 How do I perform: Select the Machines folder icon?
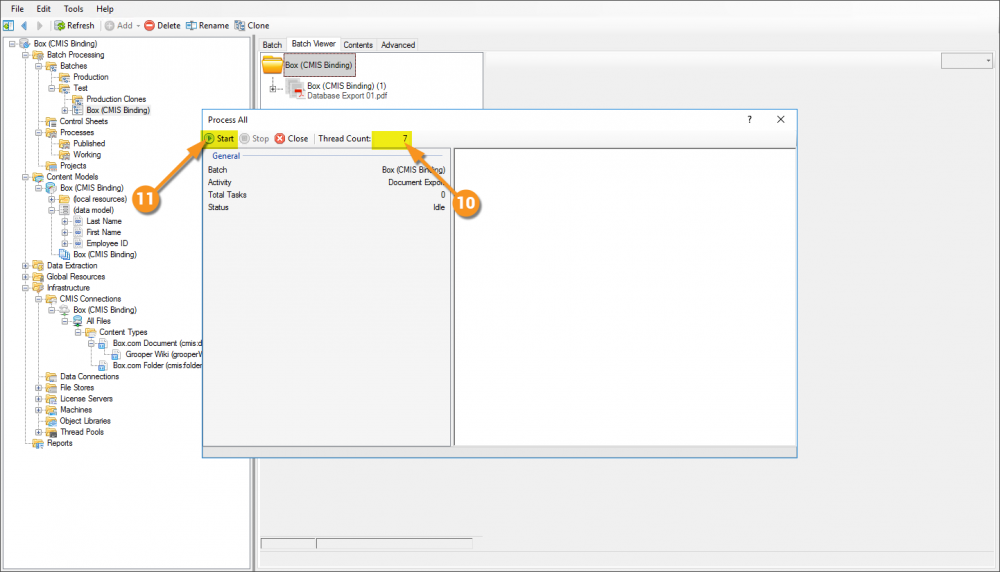coord(51,410)
